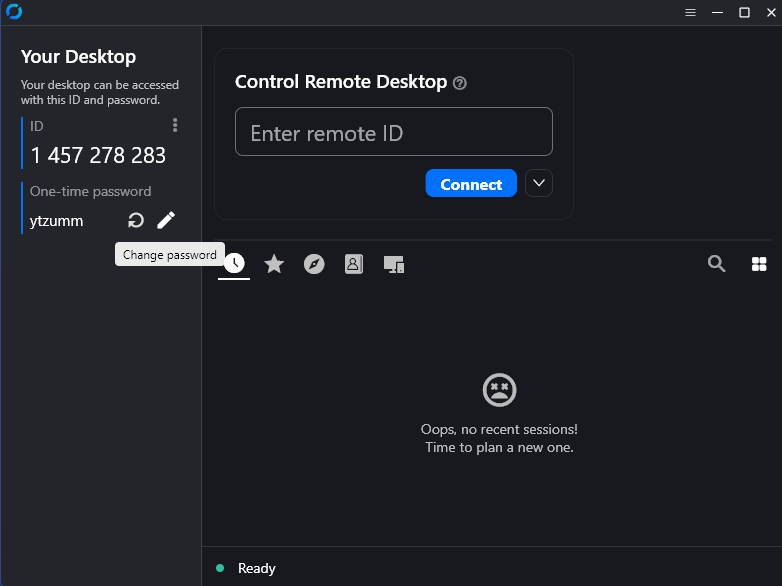Select the ID number 1 457 278 283
Viewport: 782px width, 586px height.
98,156
